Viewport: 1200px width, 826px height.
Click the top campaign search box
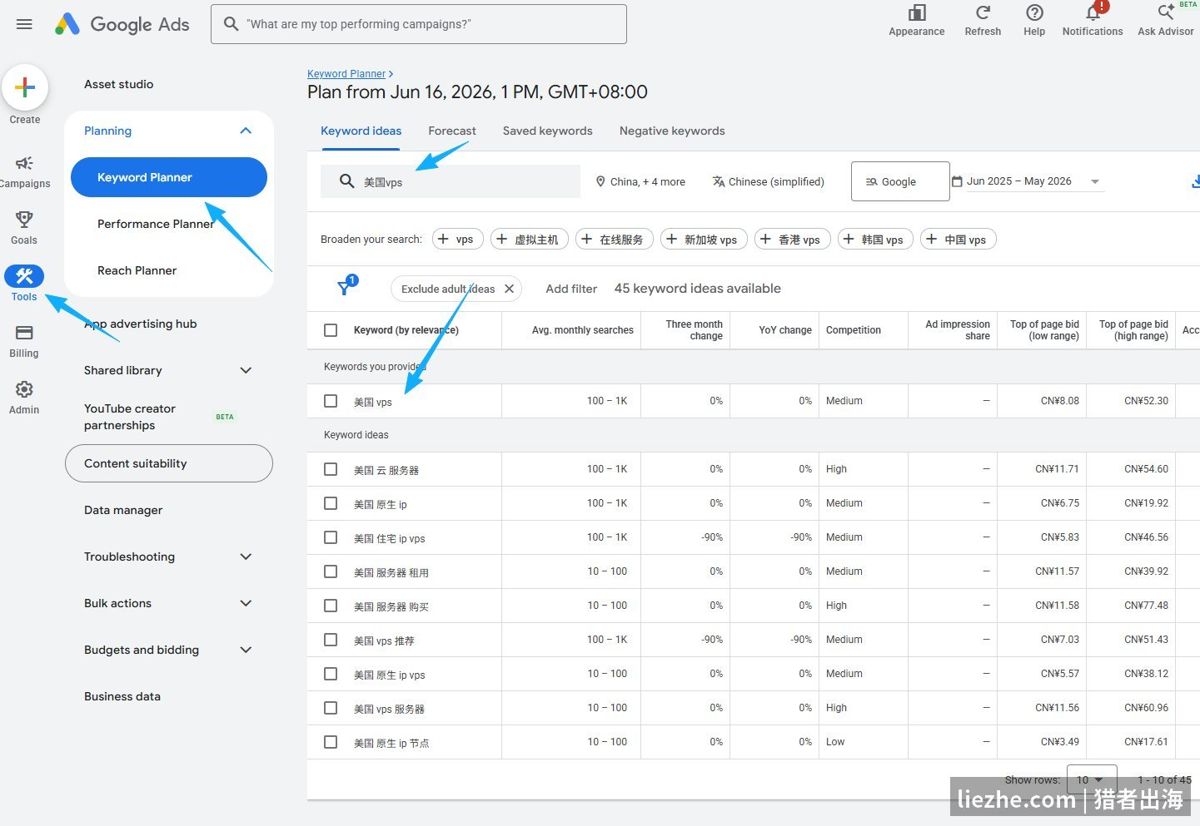pos(419,24)
